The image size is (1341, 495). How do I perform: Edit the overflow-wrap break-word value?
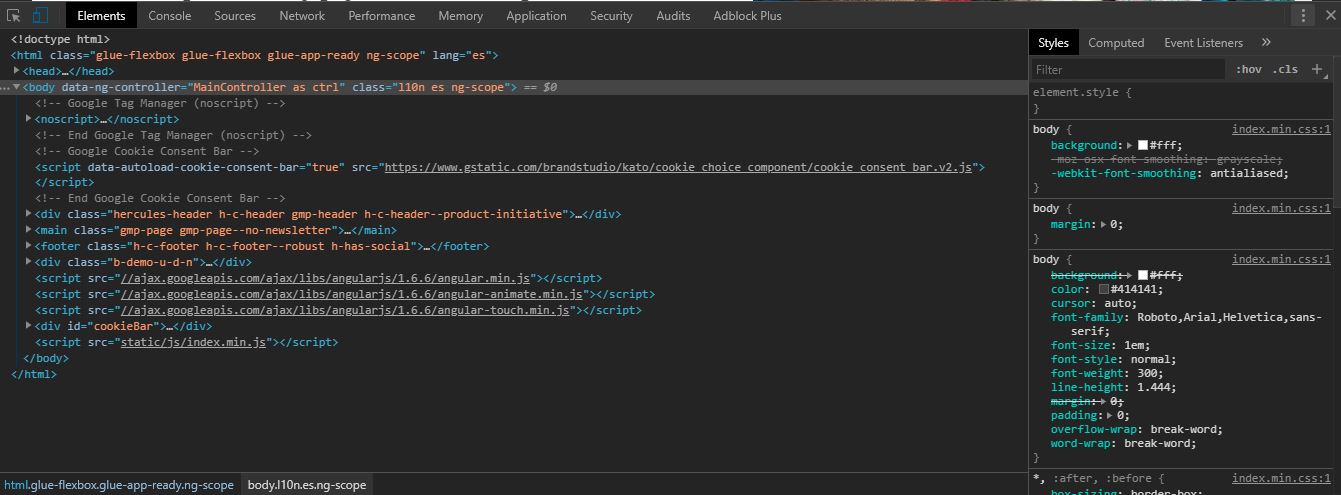click(1186, 429)
